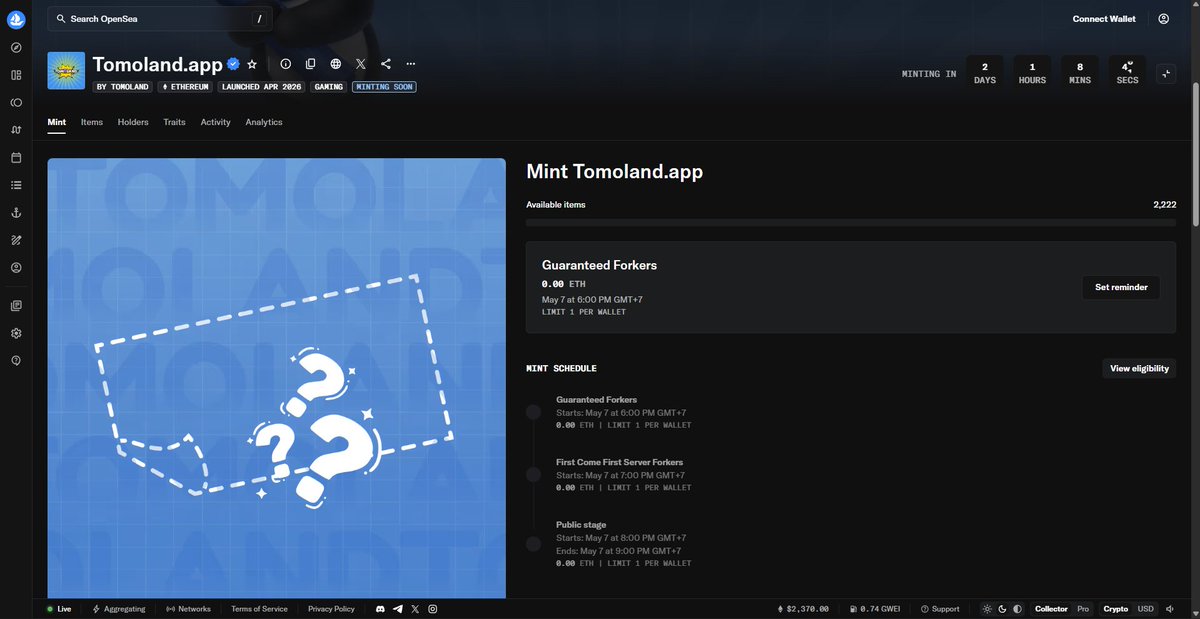Add Tomoland.app to watchlist with star
Viewport: 1200px width, 619px height.
pyautogui.click(x=252, y=64)
